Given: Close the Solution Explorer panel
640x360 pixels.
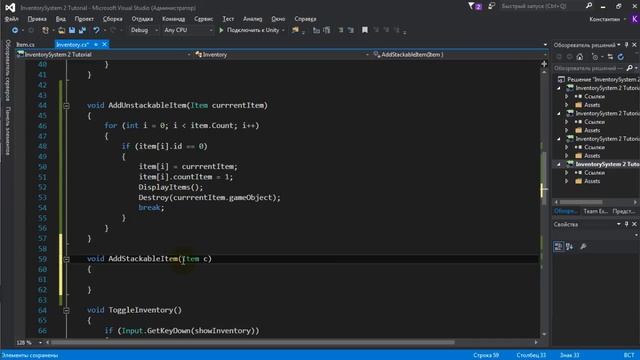Looking at the screenshot, I should coord(634,44).
